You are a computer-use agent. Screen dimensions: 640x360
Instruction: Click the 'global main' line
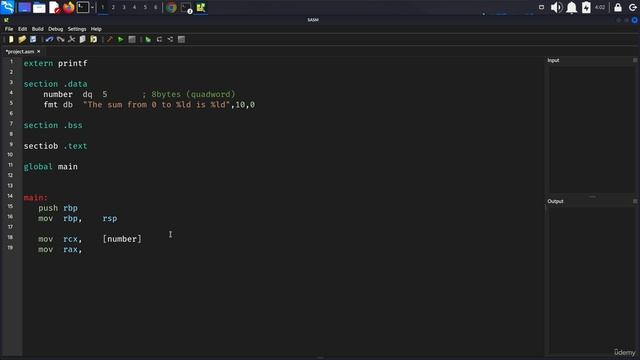point(50,167)
